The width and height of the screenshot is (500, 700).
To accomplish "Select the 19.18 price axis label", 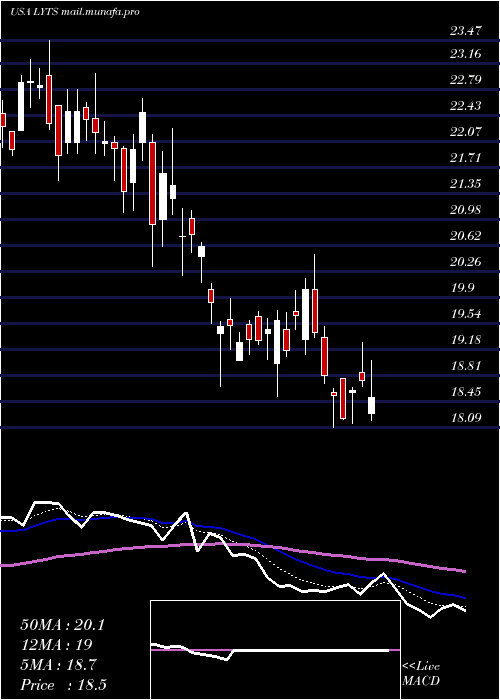I will tap(466, 340).
